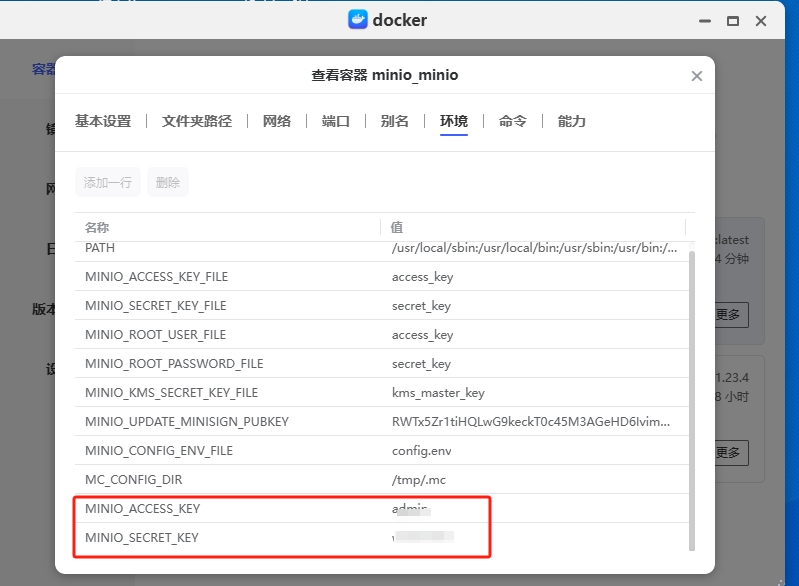
Task: Click the /tmp/.mc value
Action: (419, 480)
